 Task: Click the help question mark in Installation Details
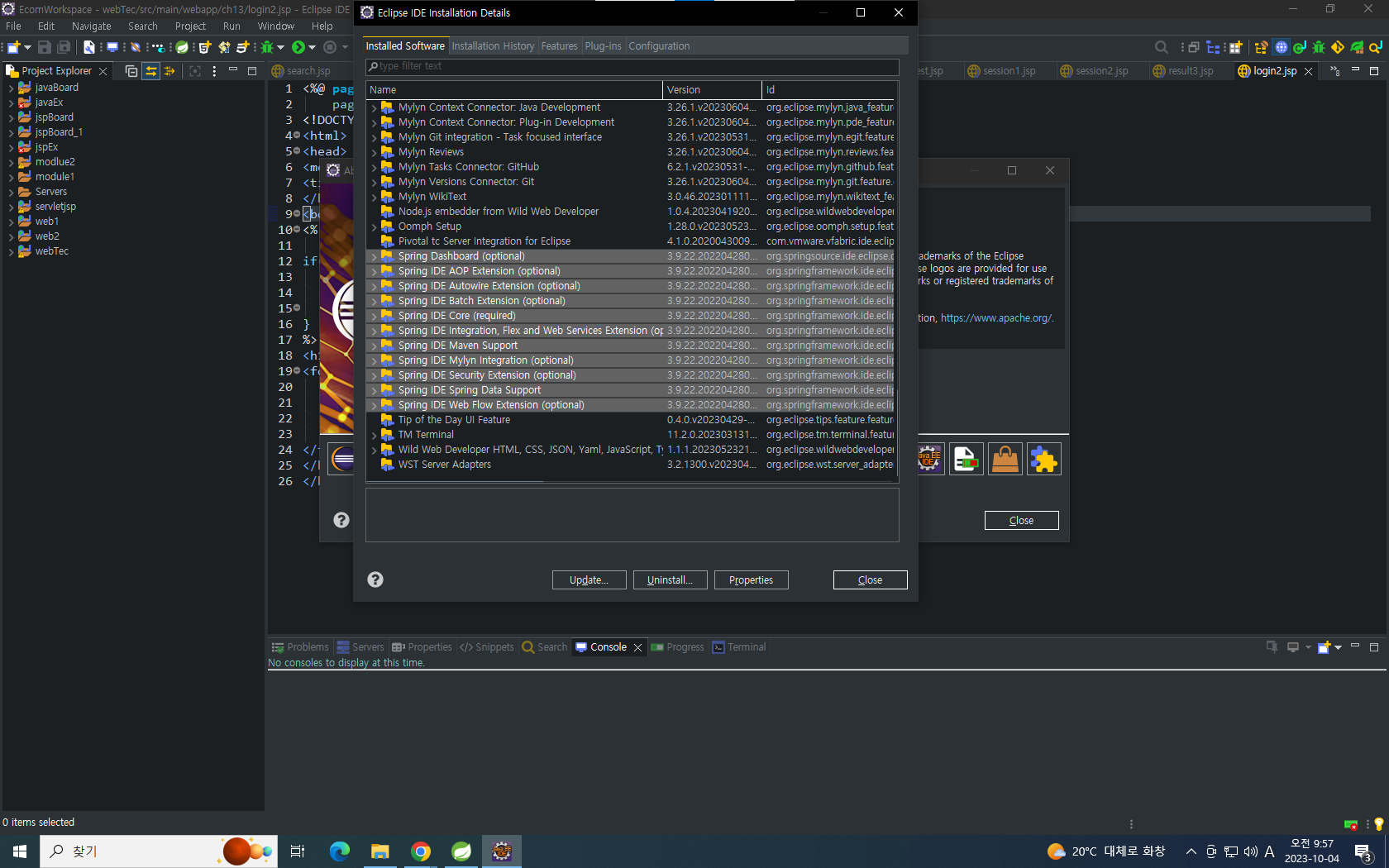375,579
